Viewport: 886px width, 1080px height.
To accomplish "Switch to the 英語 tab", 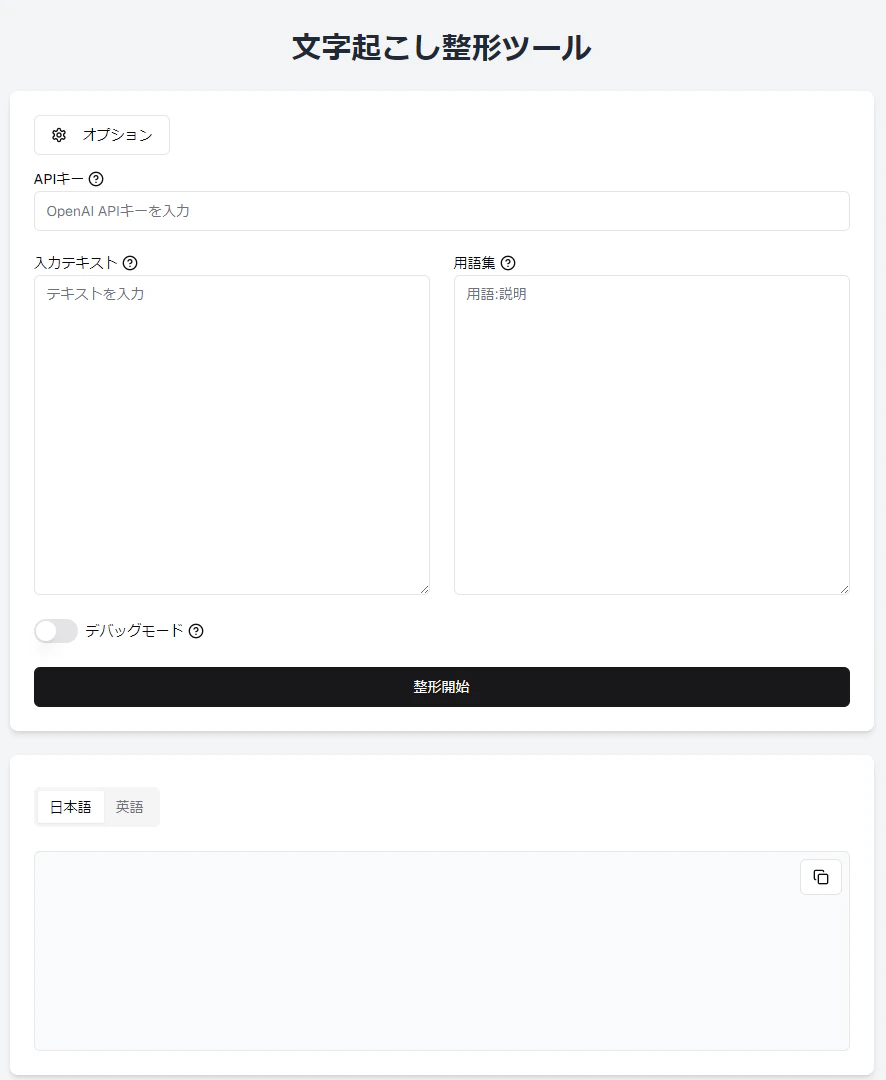I will (130, 807).
